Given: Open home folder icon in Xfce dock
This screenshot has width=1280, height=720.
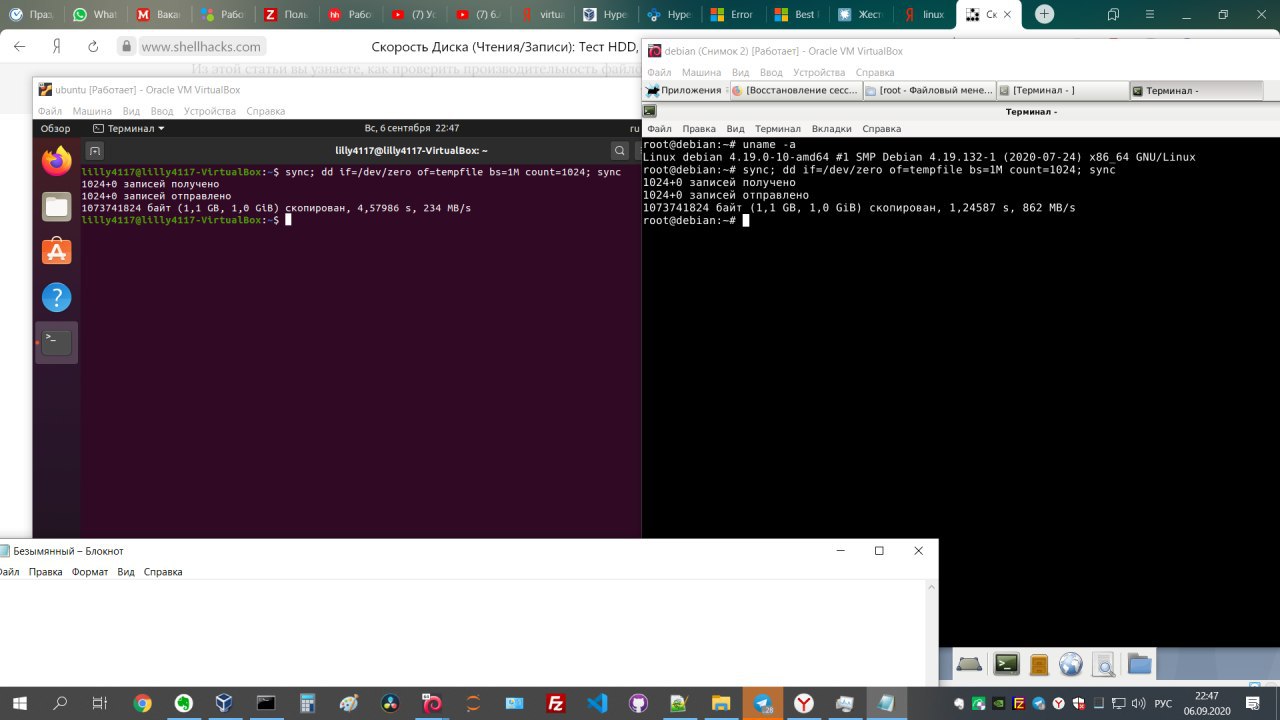Looking at the screenshot, I should [x=1139, y=663].
